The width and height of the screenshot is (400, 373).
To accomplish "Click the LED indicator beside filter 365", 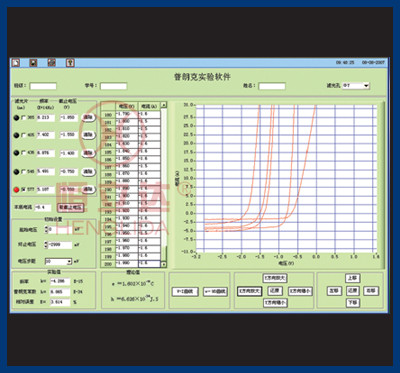I will click(16, 118).
